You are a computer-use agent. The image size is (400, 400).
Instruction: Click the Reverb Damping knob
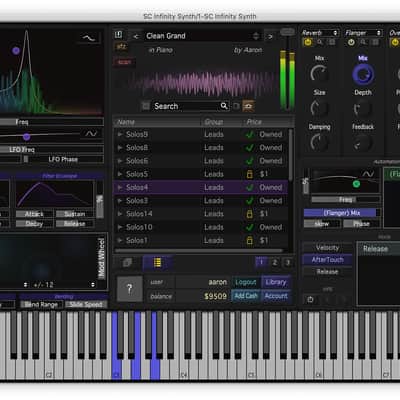tap(319, 142)
